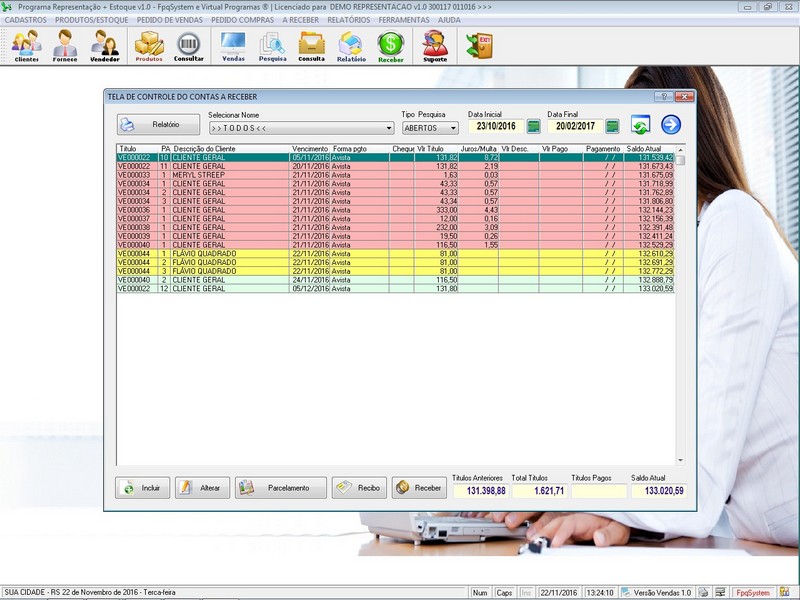Click the green Receber dollar icon
The width and height of the screenshot is (800, 600).
pos(391,45)
